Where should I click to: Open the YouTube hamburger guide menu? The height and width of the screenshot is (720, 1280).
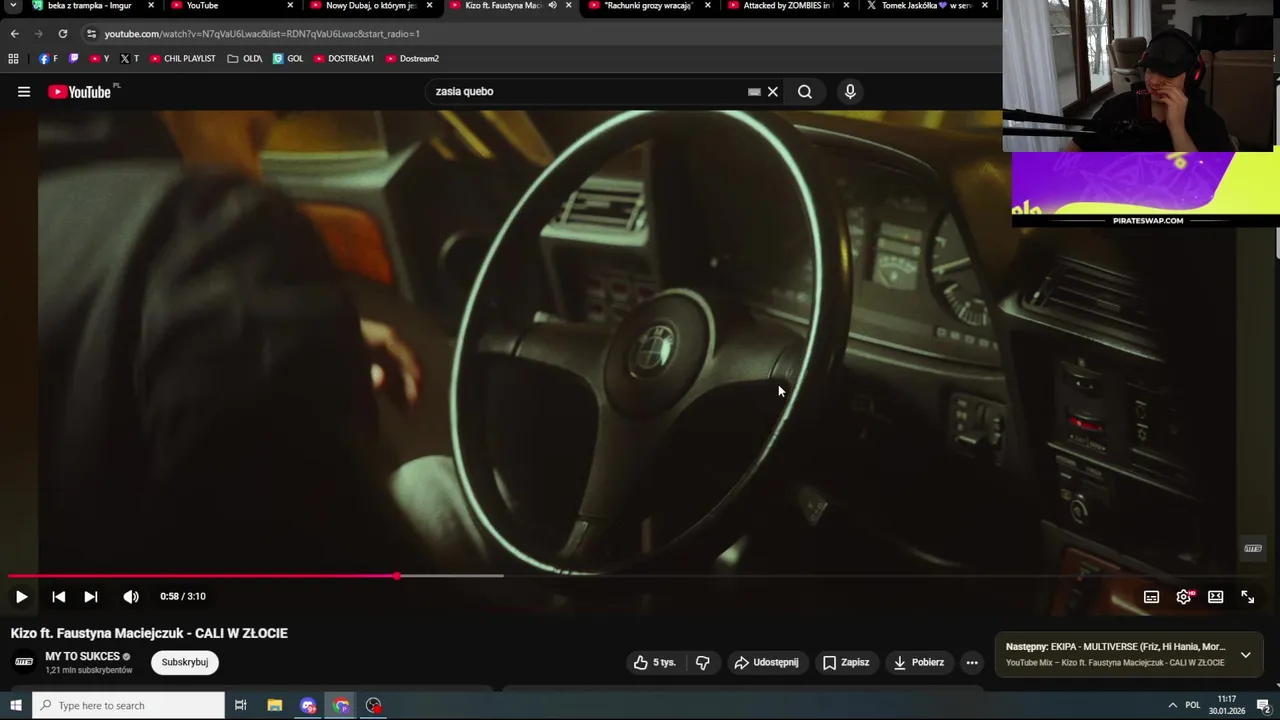click(23, 92)
